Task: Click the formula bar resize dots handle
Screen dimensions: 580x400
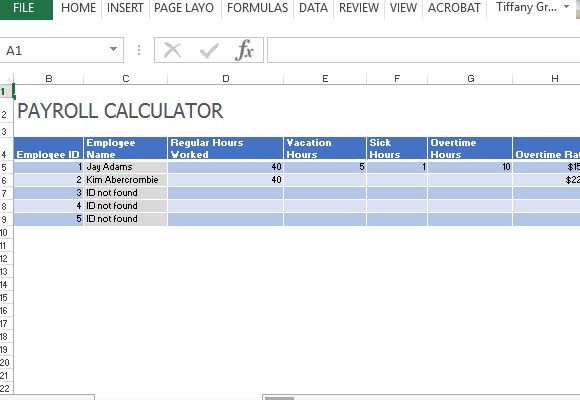Action: pos(139,50)
